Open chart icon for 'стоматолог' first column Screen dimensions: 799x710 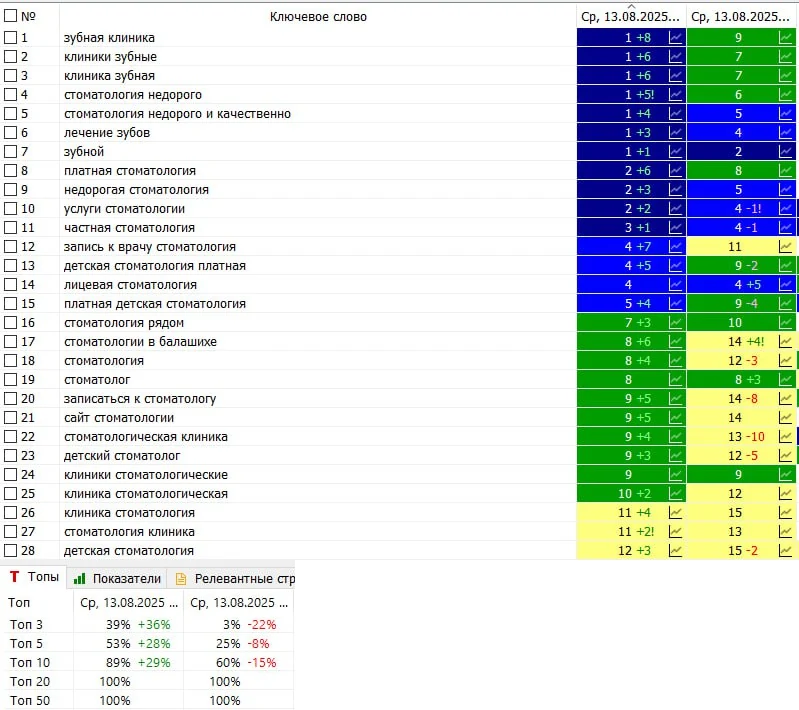pyautogui.click(x=675, y=380)
